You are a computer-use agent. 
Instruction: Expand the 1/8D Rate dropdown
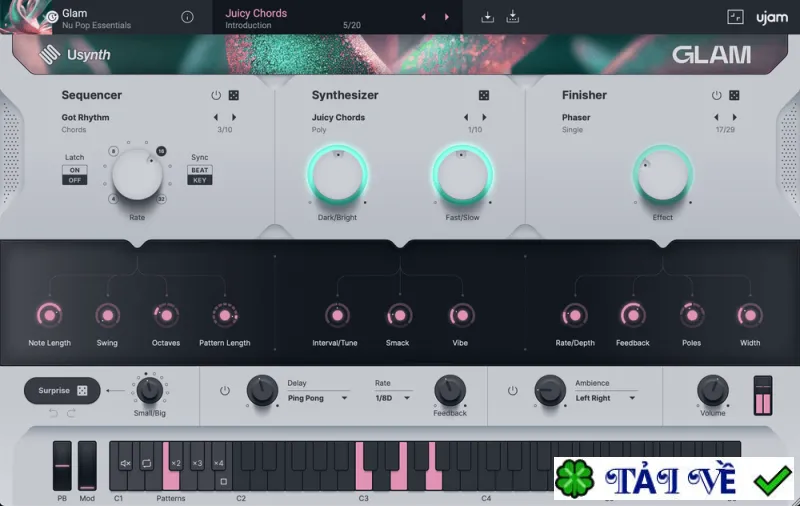[392, 398]
